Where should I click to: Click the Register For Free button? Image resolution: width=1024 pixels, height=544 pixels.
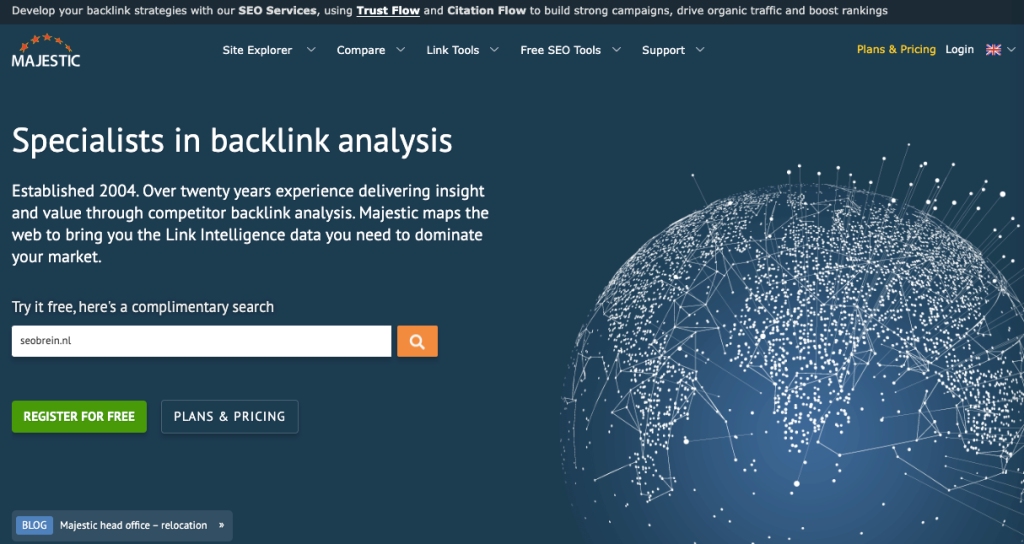[x=79, y=417]
